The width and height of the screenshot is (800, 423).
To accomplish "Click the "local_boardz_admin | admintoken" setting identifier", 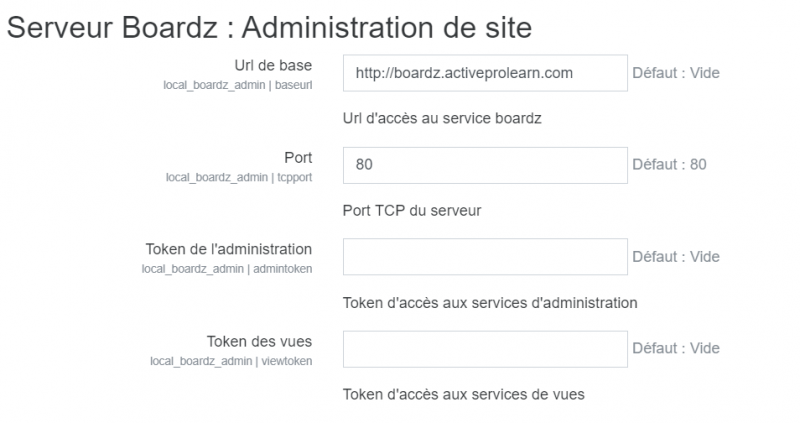I will click(227, 269).
